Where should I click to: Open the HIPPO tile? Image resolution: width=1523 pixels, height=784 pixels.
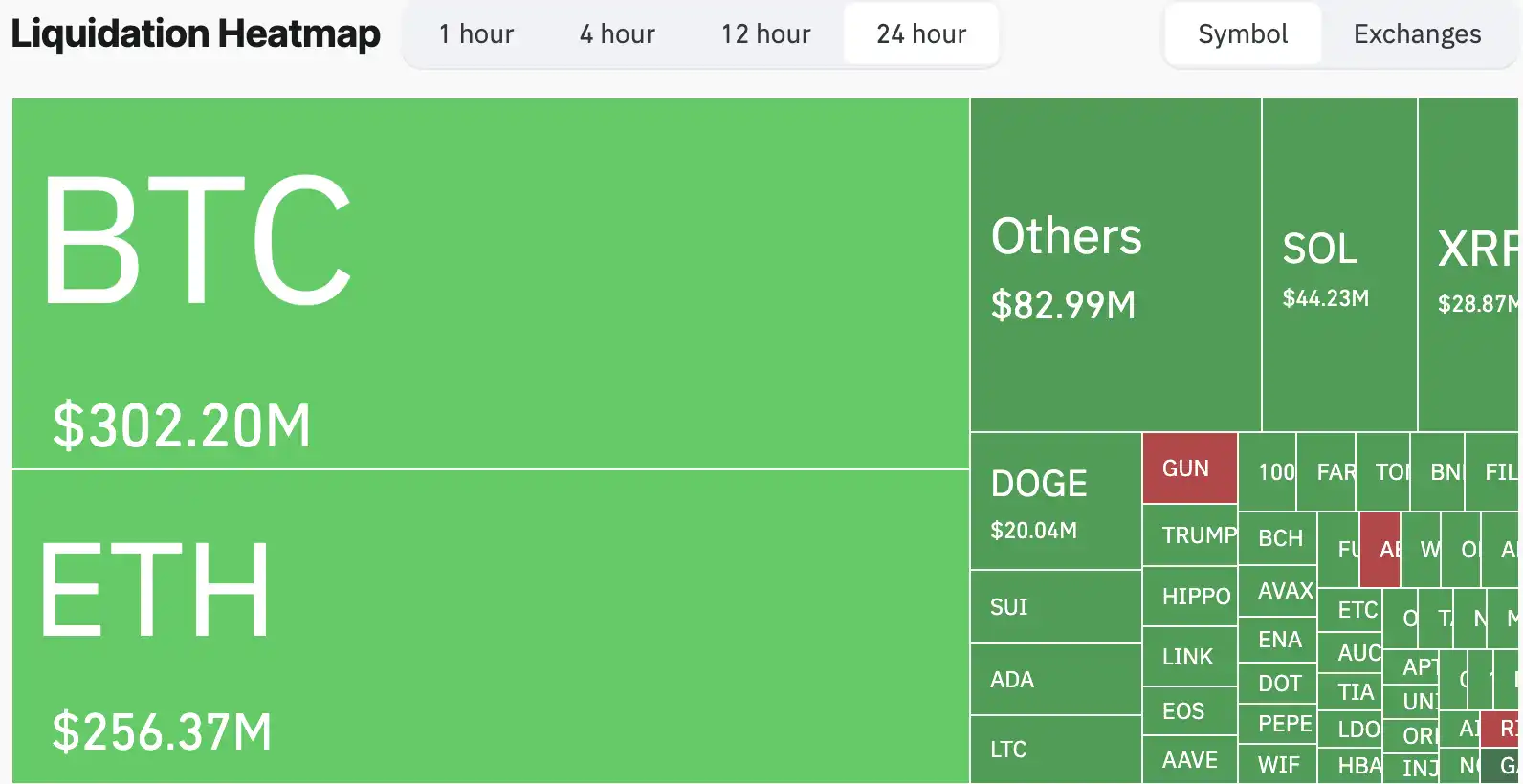click(1190, 597)
